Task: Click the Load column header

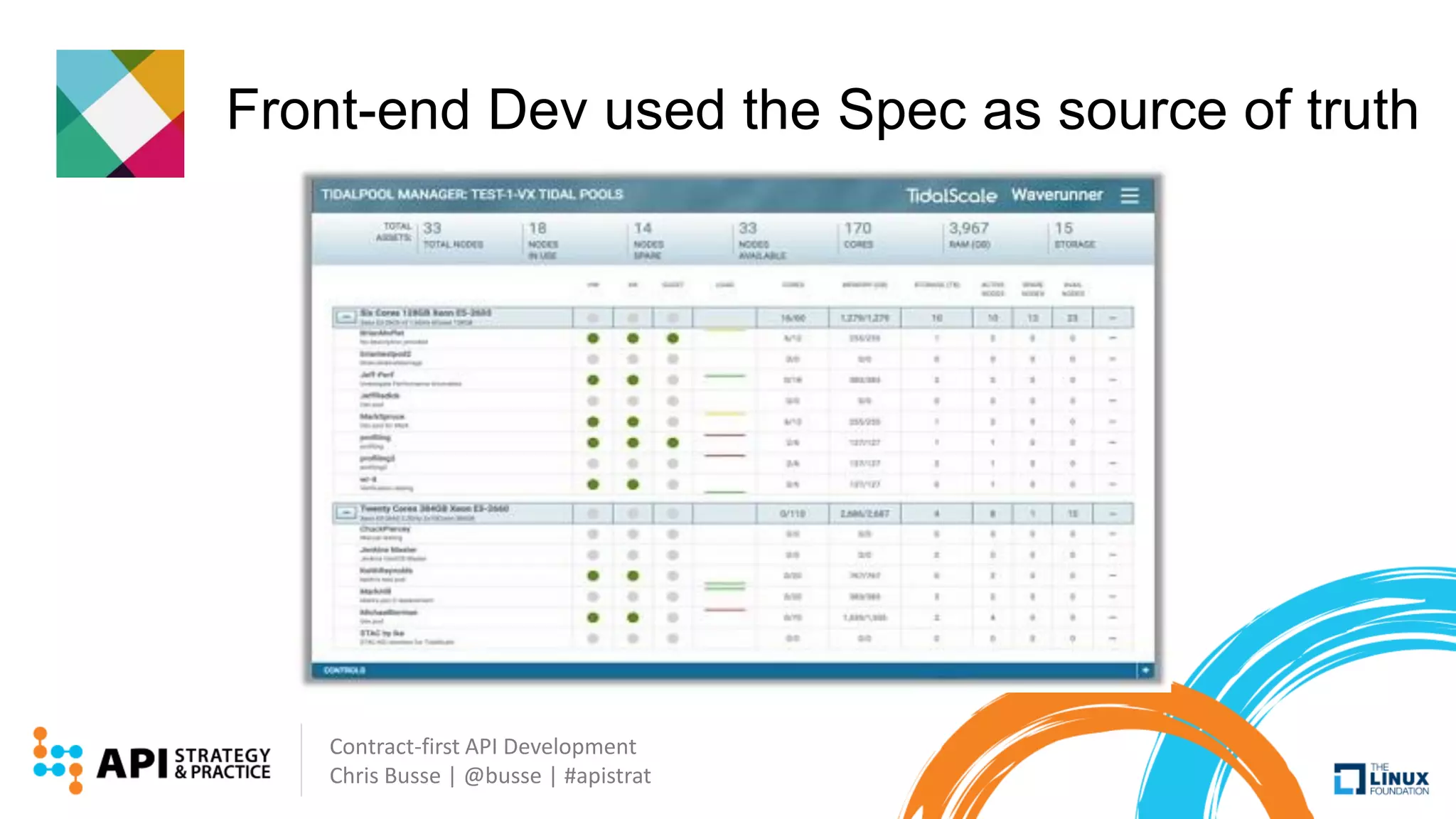Action: tap(724, 285)
